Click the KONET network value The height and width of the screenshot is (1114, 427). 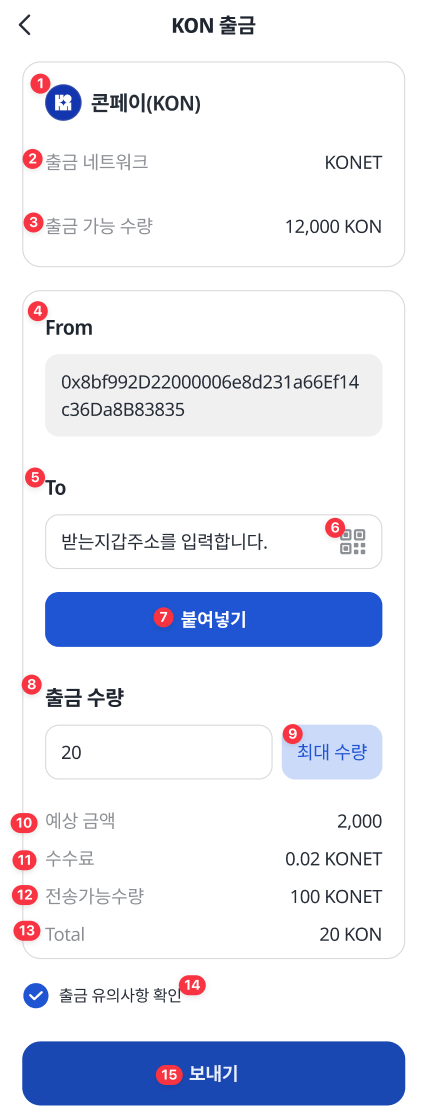coord(353,163)
